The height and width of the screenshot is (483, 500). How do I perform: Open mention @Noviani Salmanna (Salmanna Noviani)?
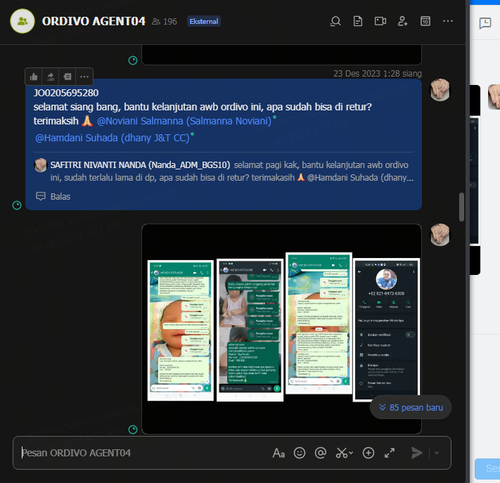184,121
